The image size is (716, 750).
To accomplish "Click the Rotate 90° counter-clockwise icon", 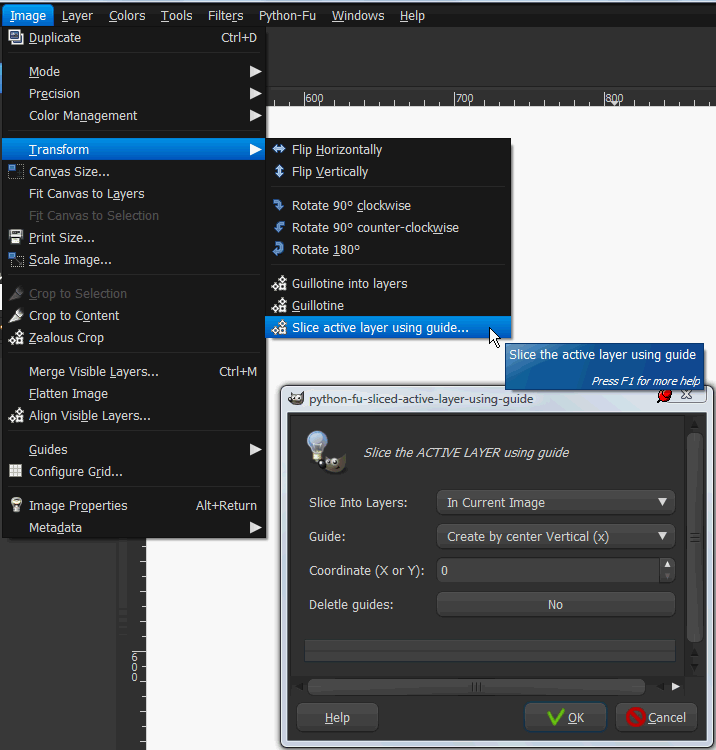I will click(x=279, y=227).
